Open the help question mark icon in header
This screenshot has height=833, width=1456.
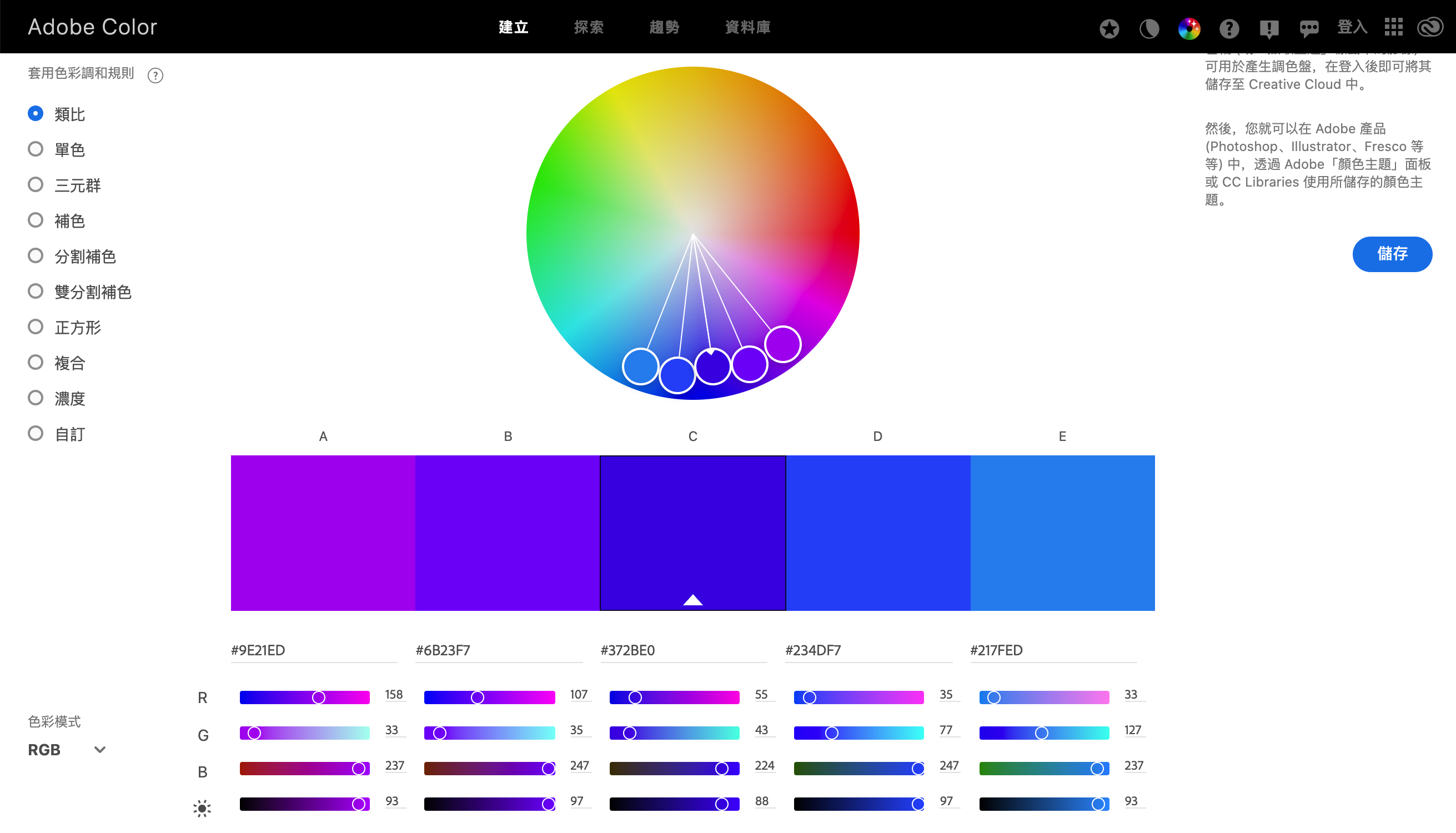pos(1229,28)
